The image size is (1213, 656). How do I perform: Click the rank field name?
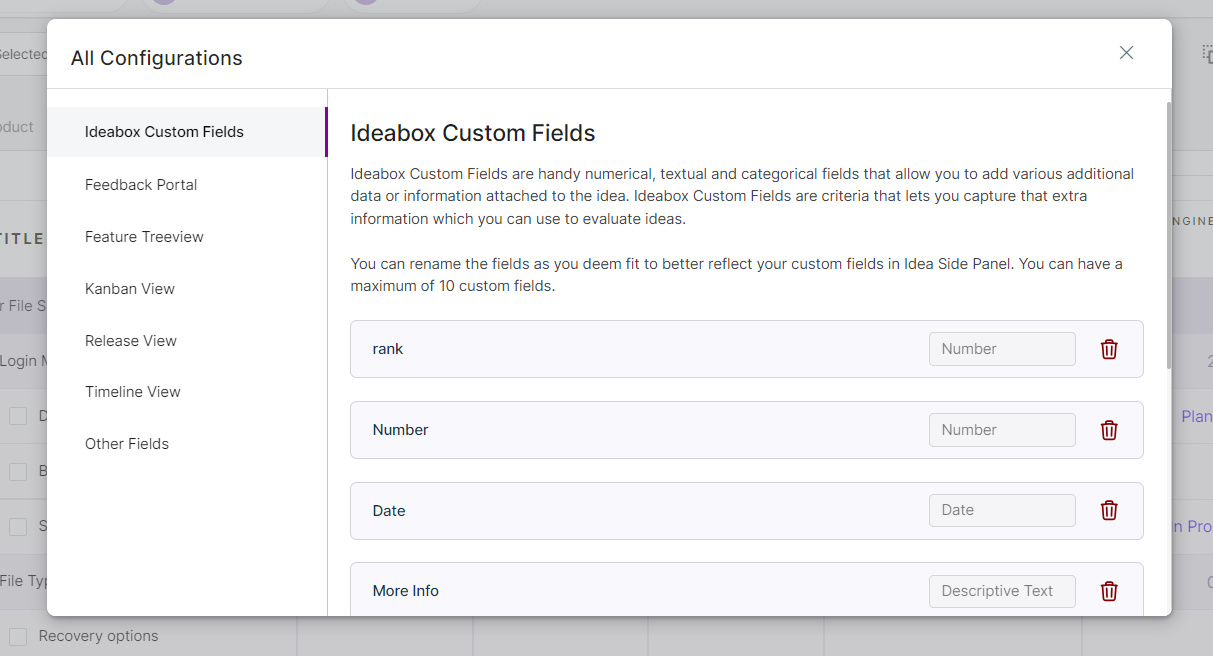[x=388, y=349]
